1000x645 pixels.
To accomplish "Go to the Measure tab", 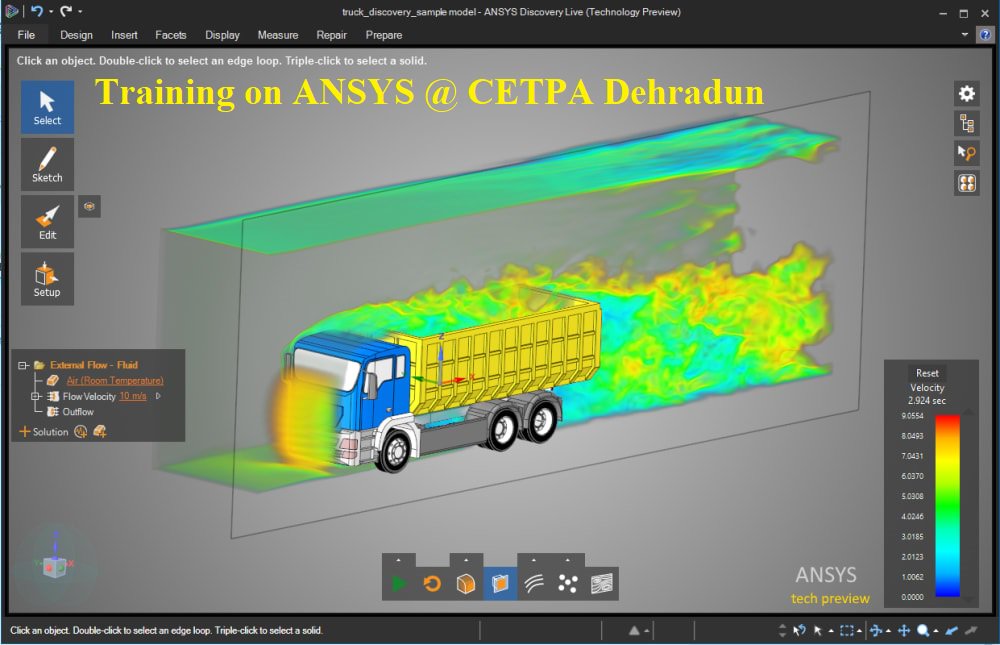I will point(278,35).
